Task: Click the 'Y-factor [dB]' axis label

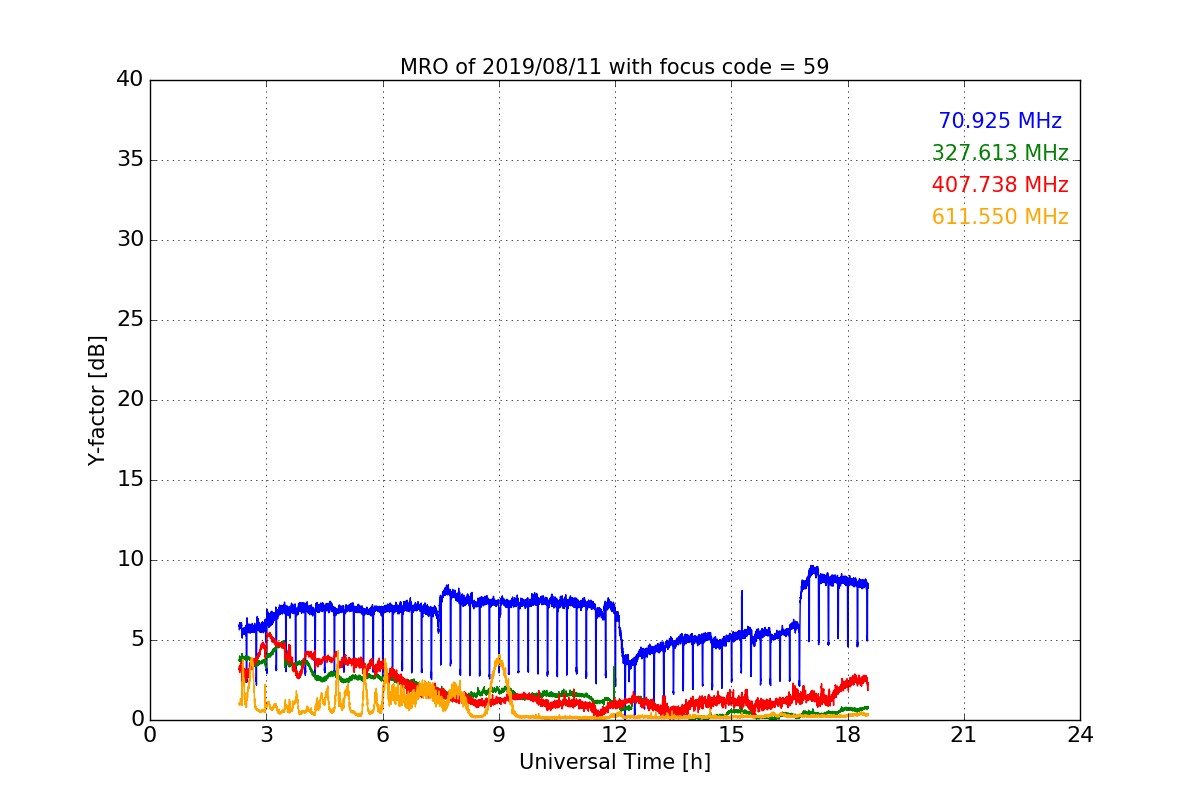Action: pyautogui.click(x=96, y=400)
